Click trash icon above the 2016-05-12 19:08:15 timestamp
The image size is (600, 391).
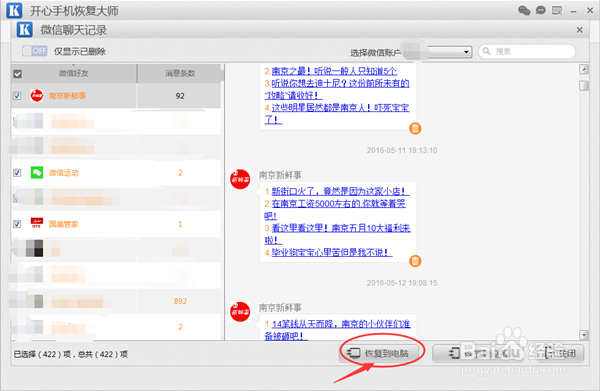[x=415, y=261]
